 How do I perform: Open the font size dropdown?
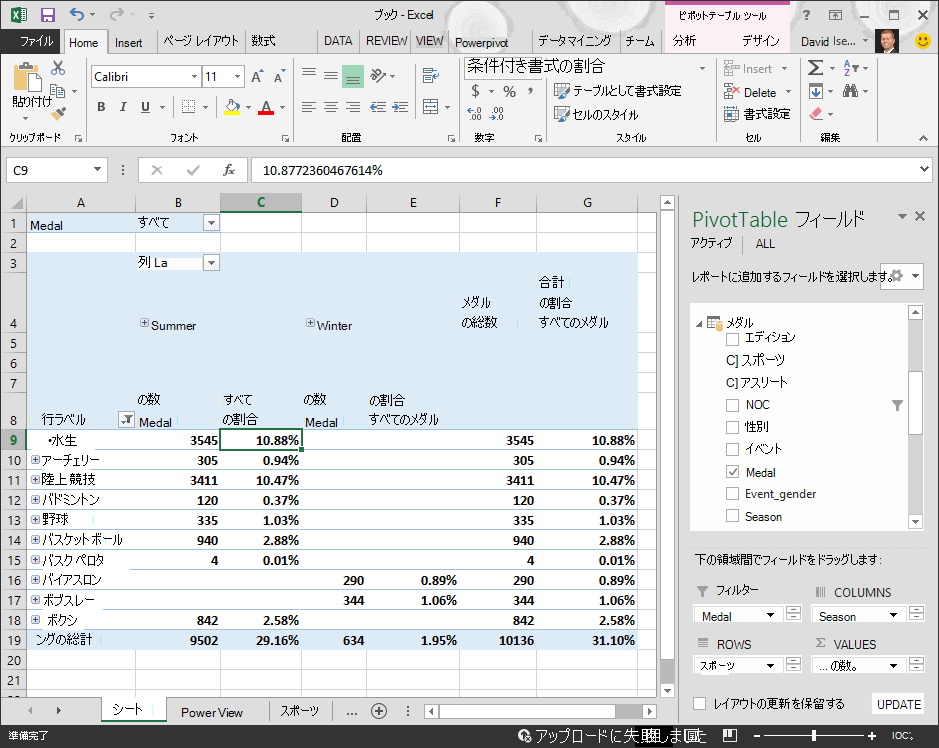tap(238, 77)
